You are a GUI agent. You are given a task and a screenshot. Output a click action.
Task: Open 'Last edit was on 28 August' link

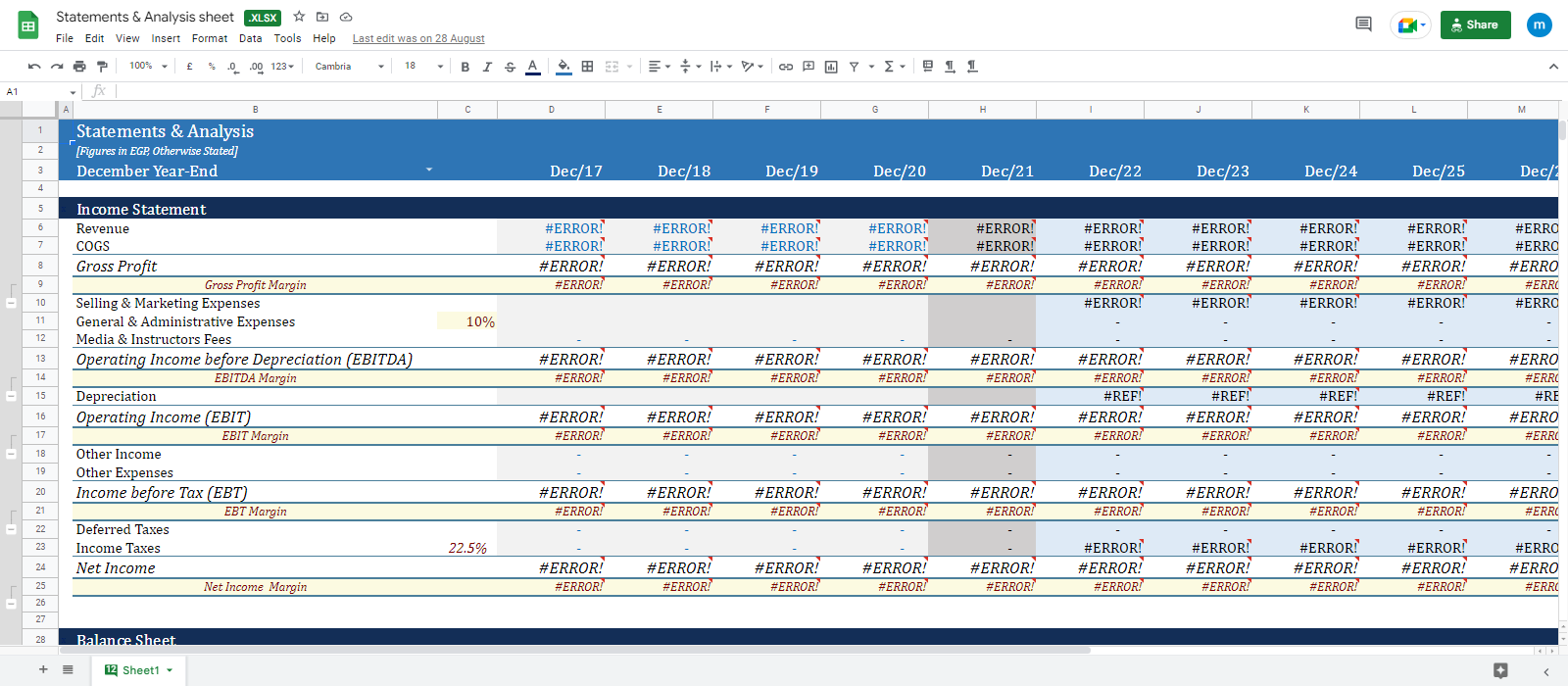(418, 38)
